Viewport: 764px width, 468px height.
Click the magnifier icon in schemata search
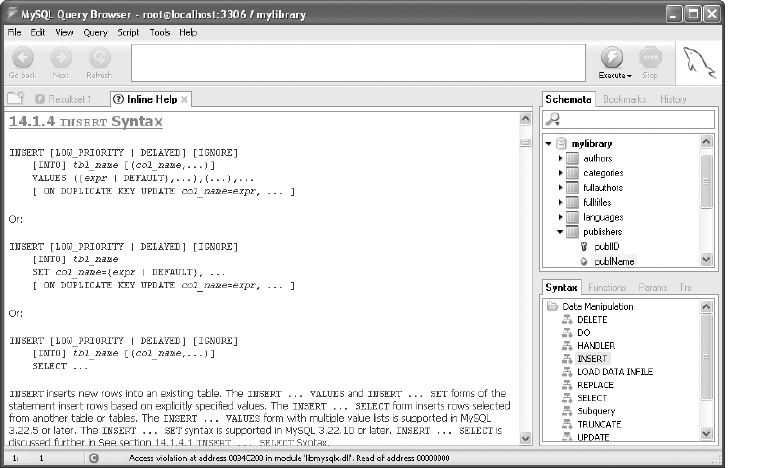[x=553, y=119]
